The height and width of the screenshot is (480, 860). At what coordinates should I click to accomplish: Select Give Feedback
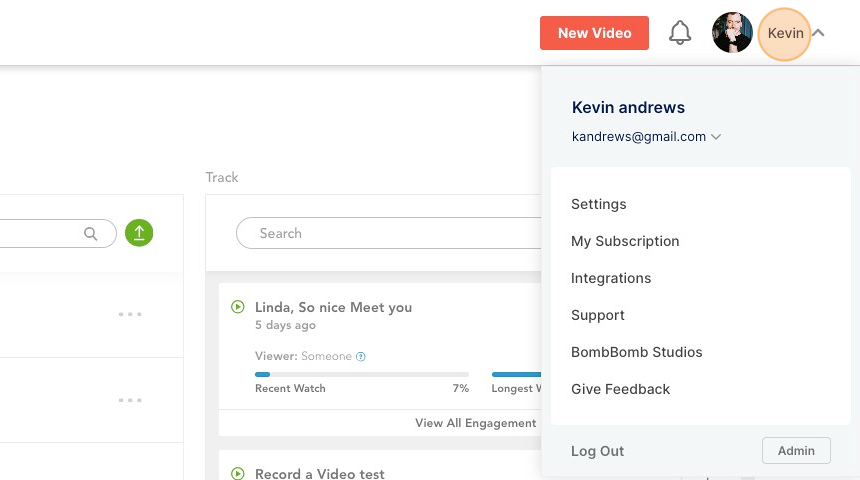click(x=620, y=389)
